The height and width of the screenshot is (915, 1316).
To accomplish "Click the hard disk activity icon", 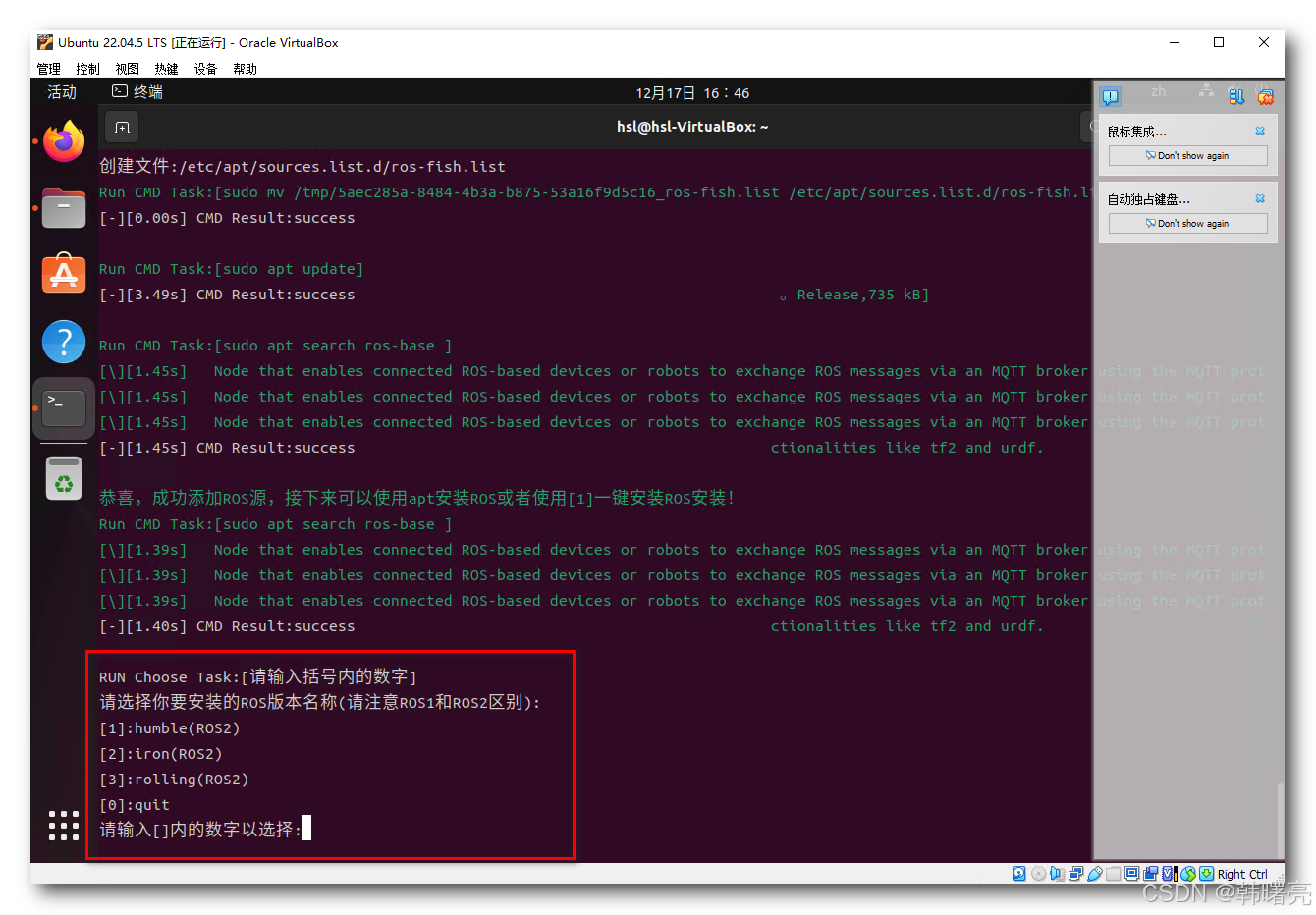I will point(1018,873).
